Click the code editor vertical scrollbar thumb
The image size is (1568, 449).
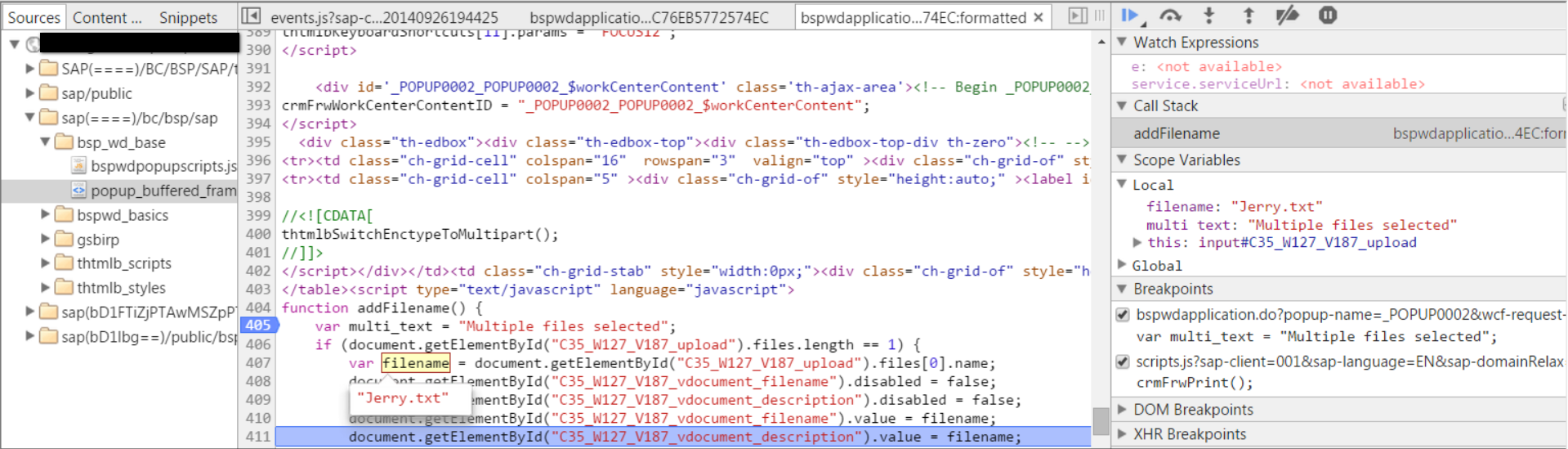[1101, 422]
